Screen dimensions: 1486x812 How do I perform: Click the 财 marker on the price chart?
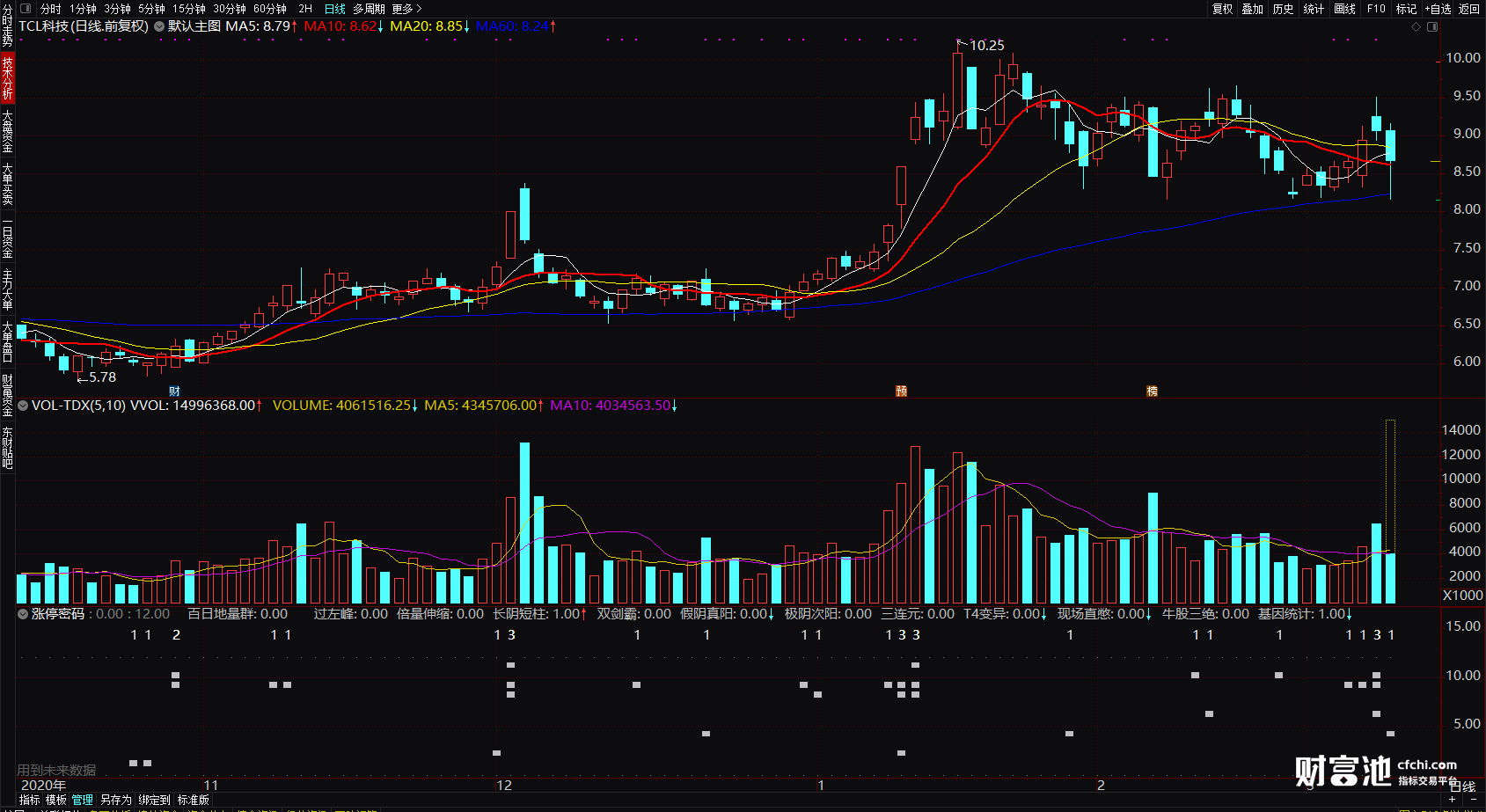tap(174, 391)
